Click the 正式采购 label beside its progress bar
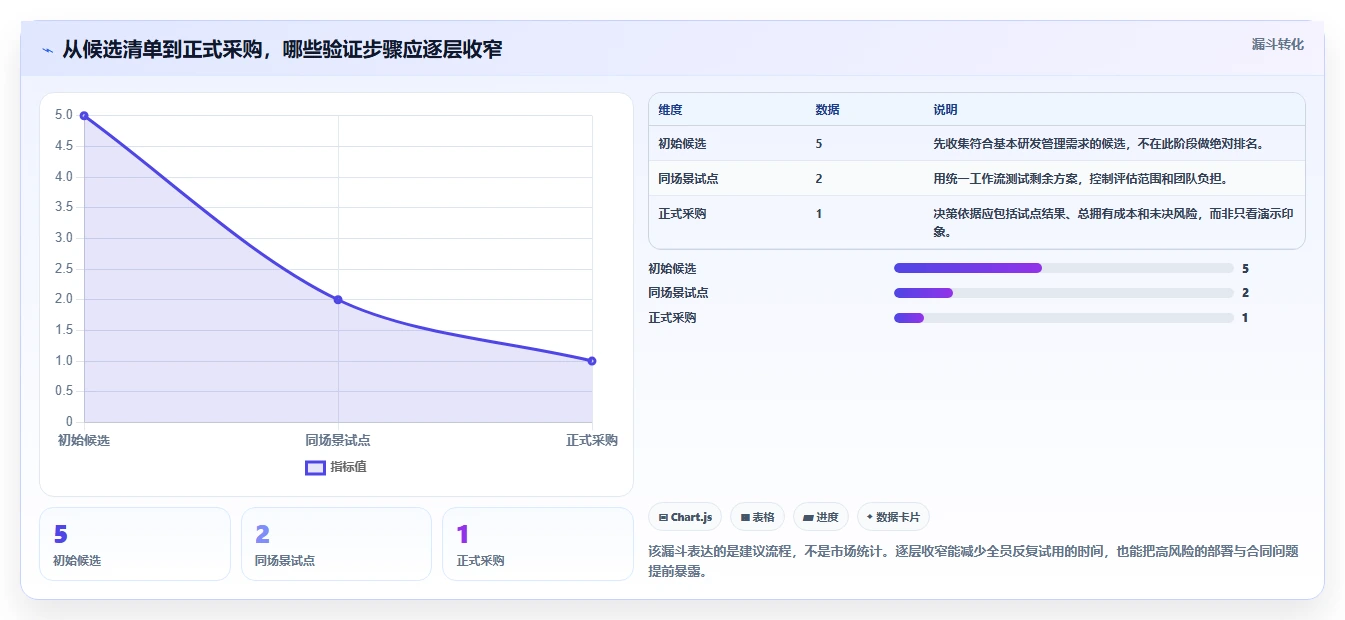Image resolution: width=1345 pixels, height=620 pixels. [x=672, y=318]
